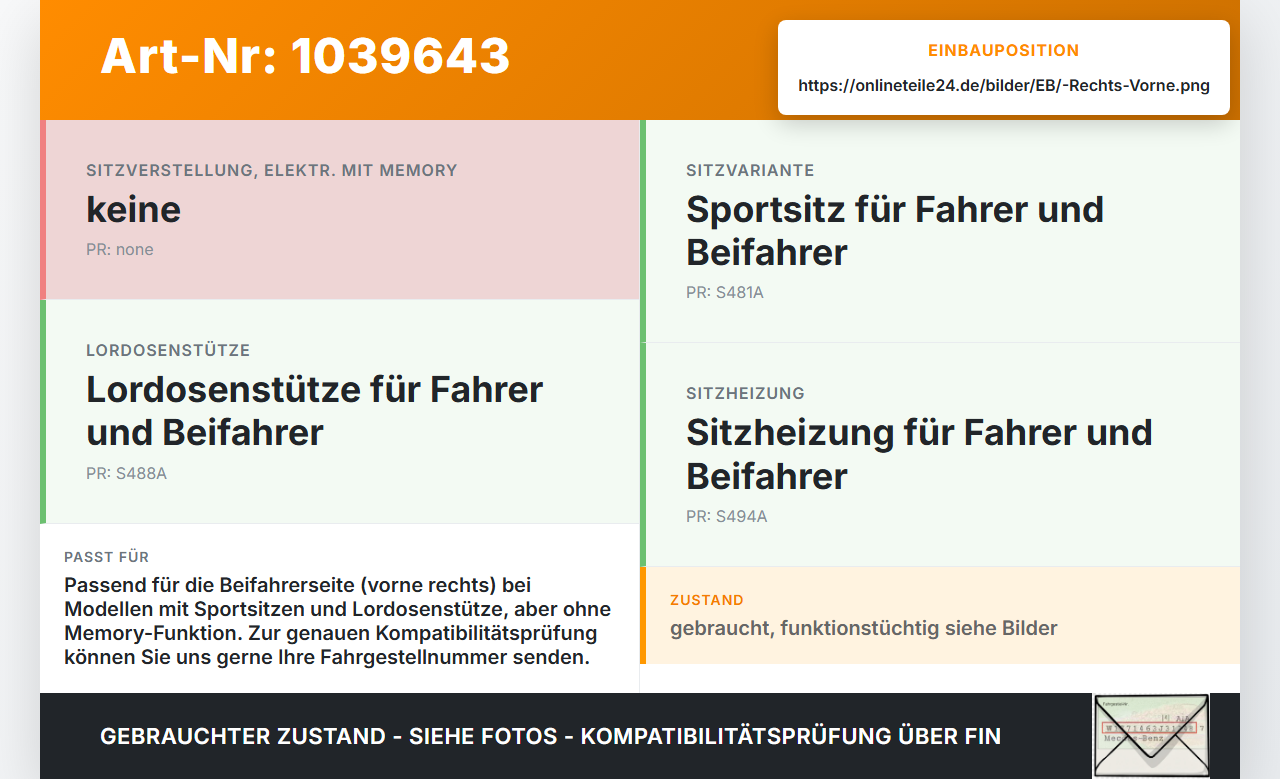
Task: Open the vehicle registration document thumbnail
Action: pos(1151,736)
